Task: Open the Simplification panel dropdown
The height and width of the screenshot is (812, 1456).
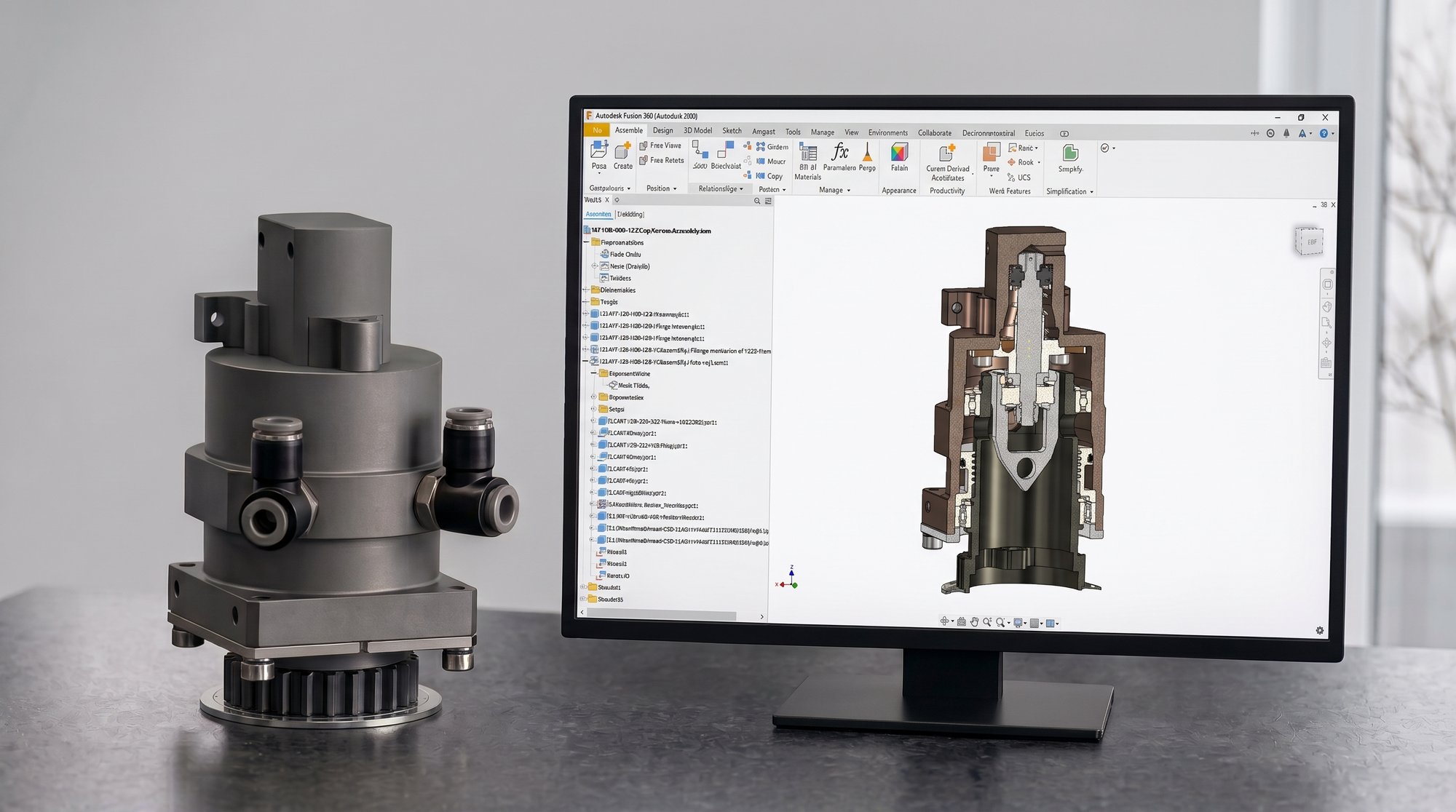Action: point(1092,192)
